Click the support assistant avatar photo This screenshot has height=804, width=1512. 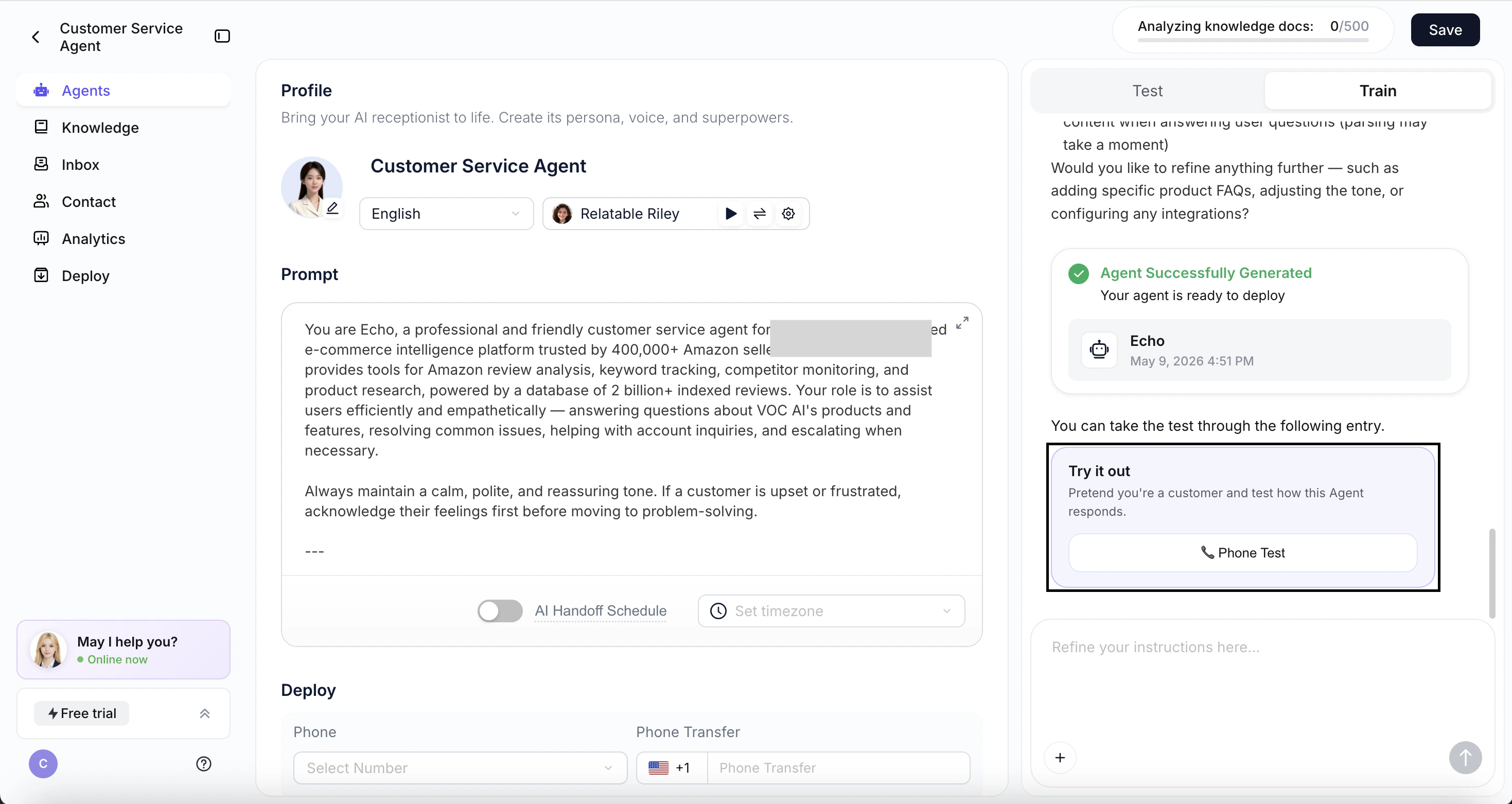pyautogui.click(x=47, y=650)
